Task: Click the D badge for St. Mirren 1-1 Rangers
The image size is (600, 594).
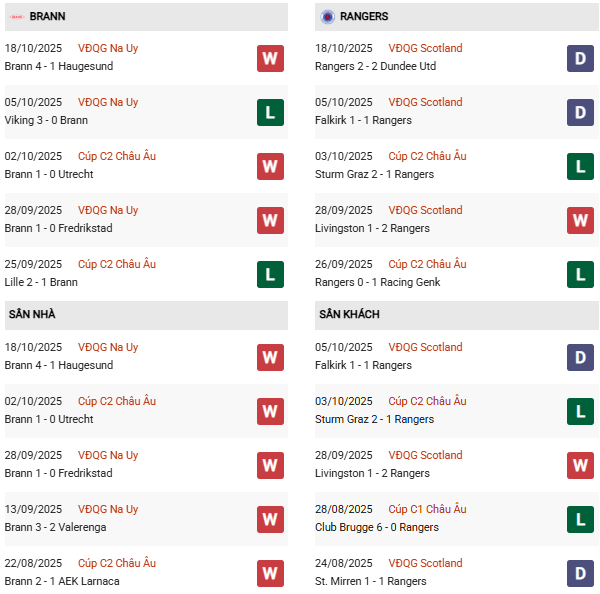Action: [x=580, y=573]
